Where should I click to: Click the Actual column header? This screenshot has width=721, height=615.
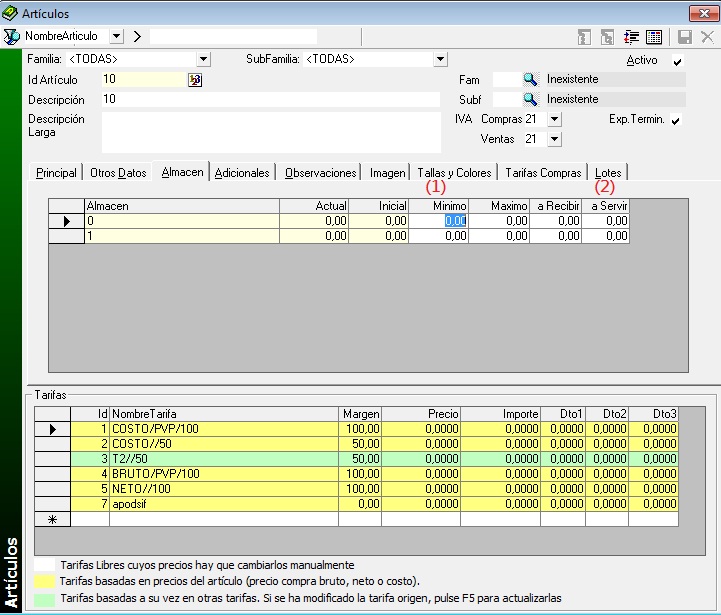(314, 206)
